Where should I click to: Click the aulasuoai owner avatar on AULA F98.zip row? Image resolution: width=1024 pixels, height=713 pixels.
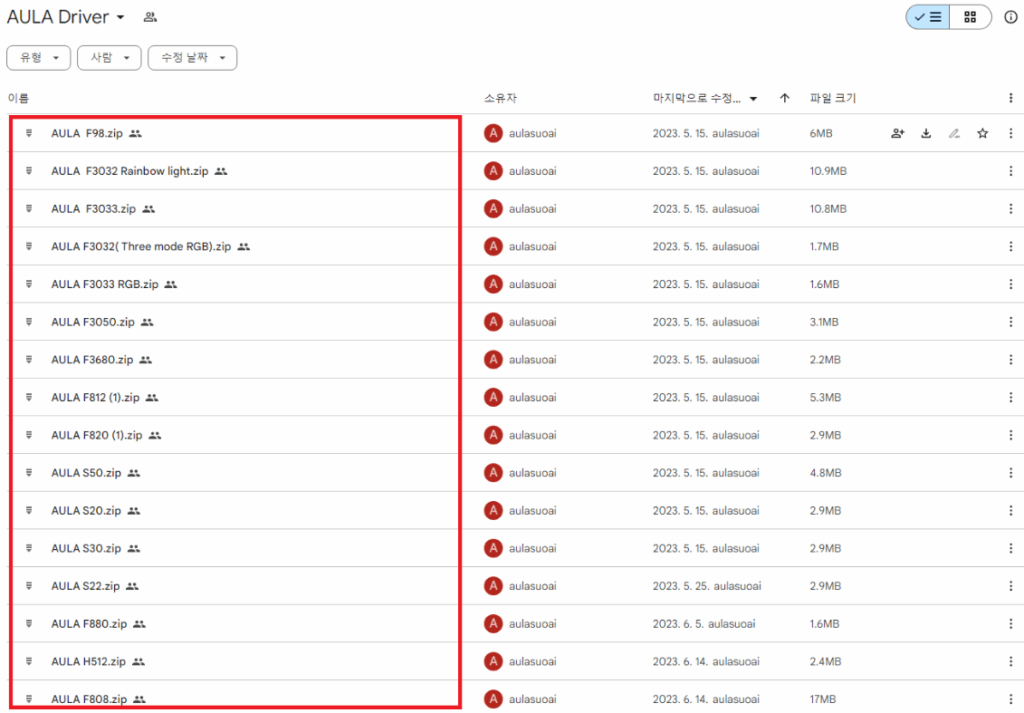[x=493, y=133]
